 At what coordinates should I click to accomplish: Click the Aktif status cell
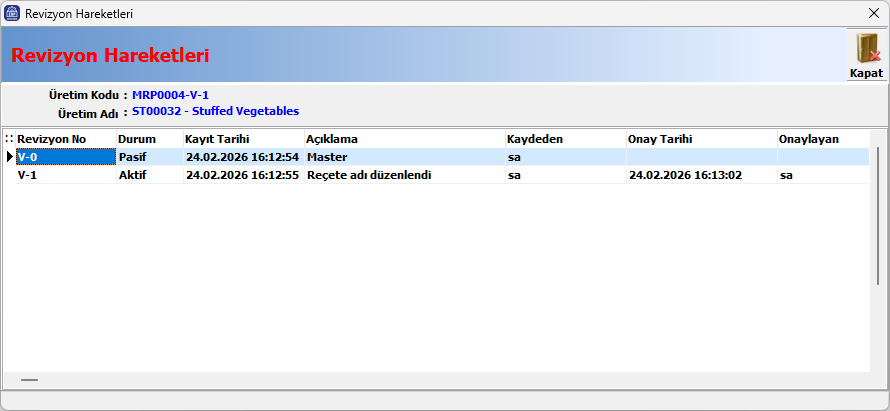(133, 175)
